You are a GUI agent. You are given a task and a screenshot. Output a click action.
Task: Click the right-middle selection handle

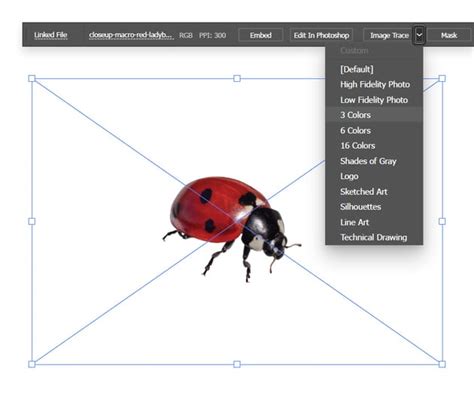(442, 221)
